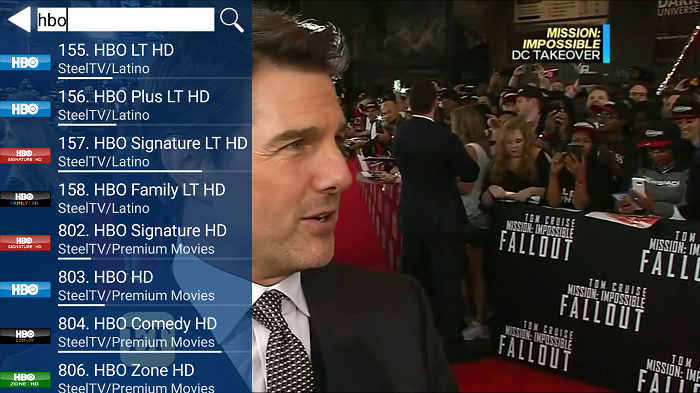
Task: Open 806. HBO Zone HD channel
Action: coord(126,375)
